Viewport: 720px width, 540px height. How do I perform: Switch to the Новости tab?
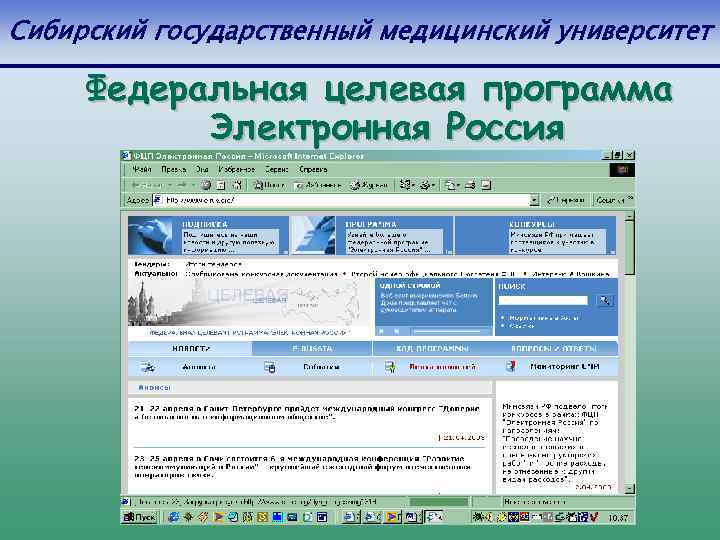190,349
